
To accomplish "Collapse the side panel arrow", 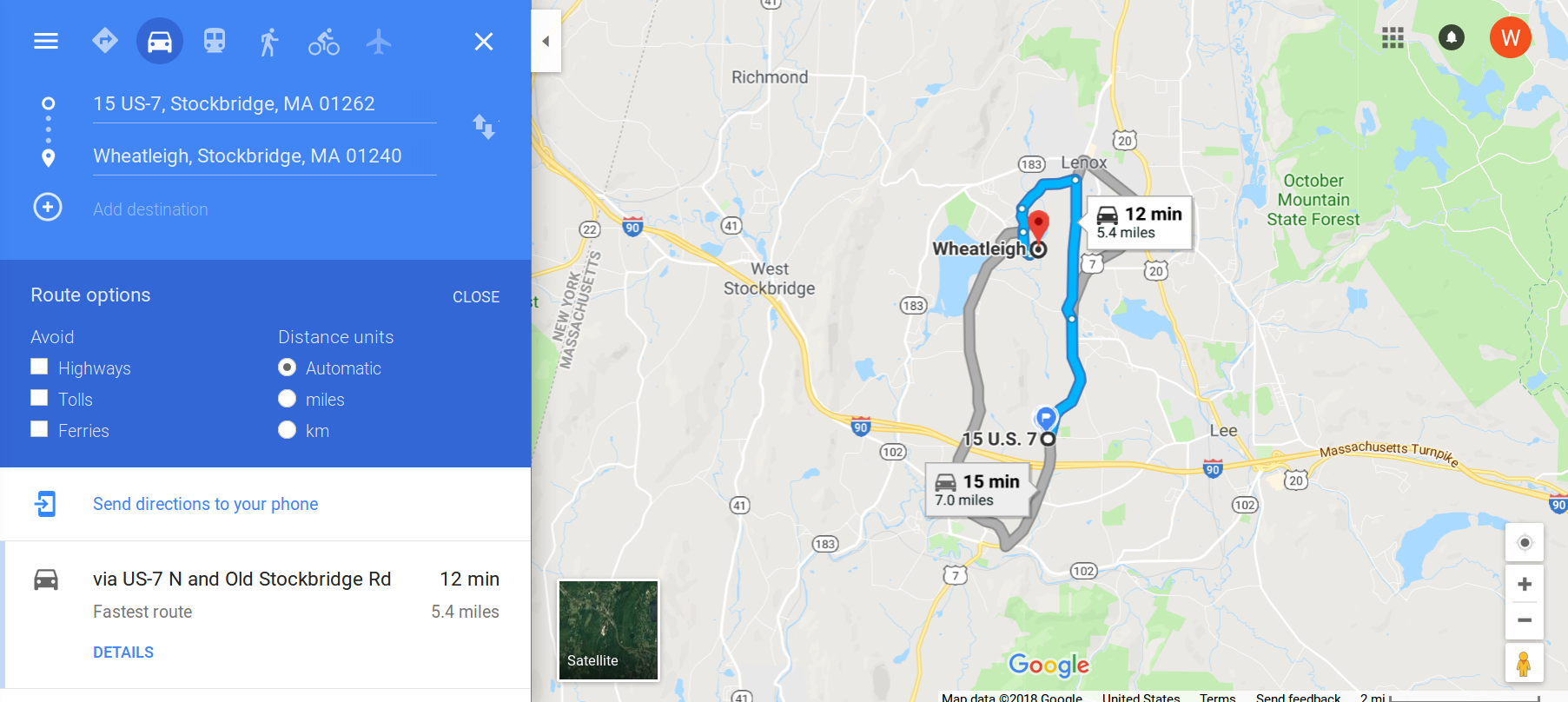I will click(546, 41).
